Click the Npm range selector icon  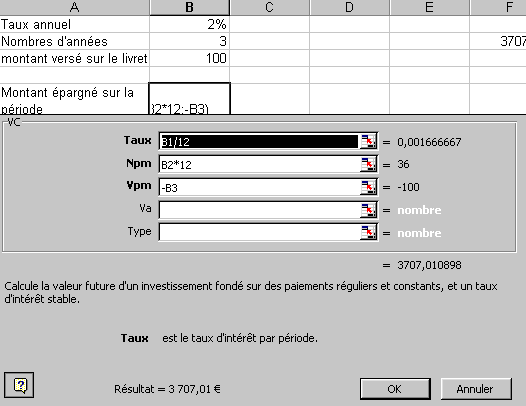[x=368, y=164]
